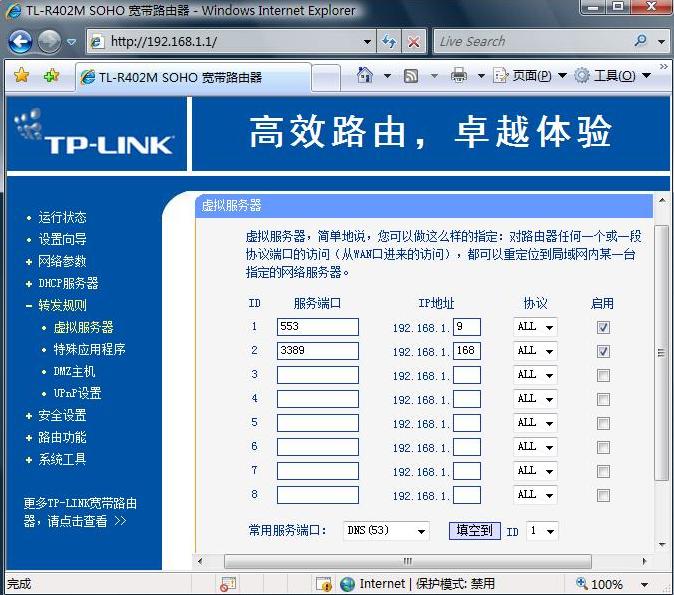Open the target ID dropdown next to 填空到
Screen dimensions: 674x595
[x=542, y=531]
